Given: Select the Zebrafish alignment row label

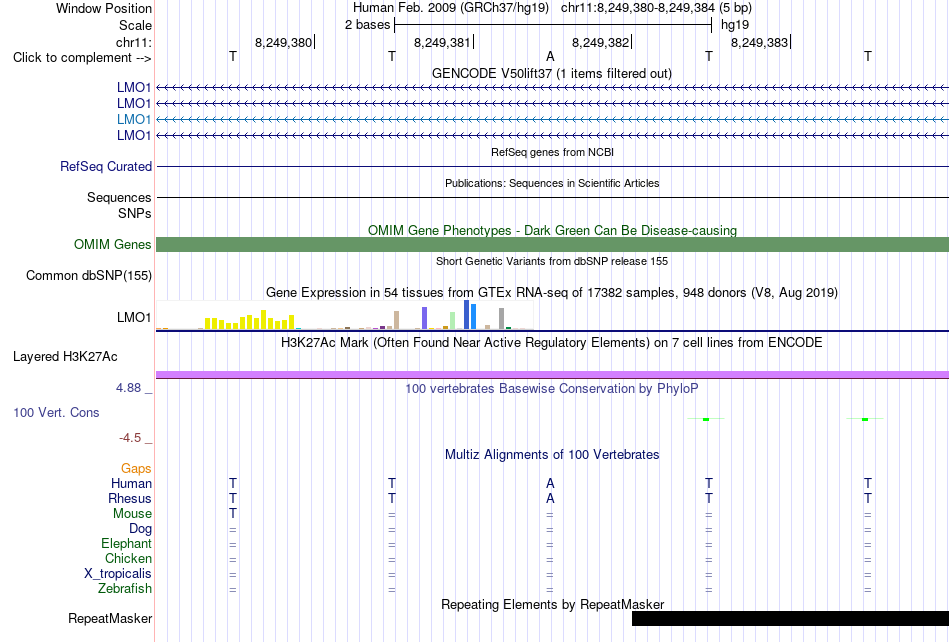Looking at the screenshot, I should [125, 588].
